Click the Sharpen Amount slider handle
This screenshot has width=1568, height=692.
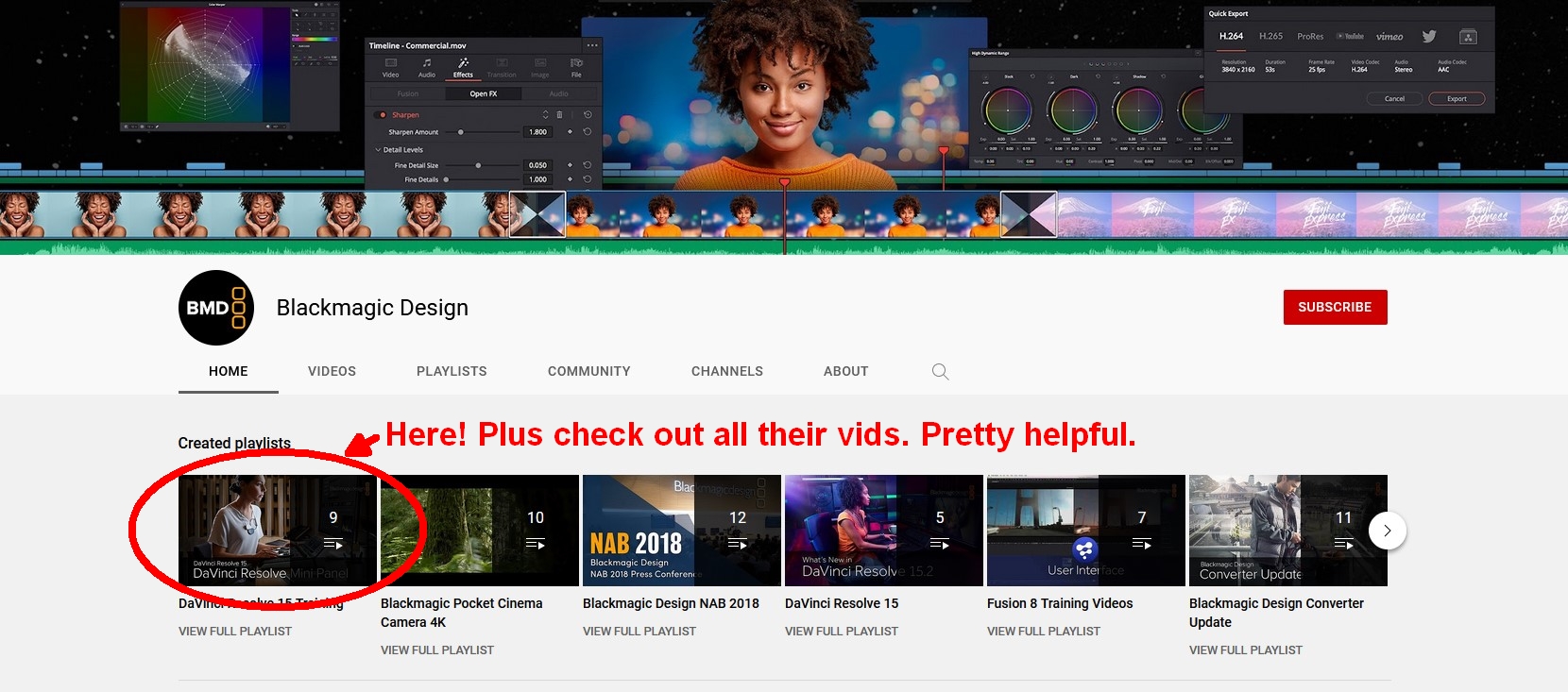pos(460,132)
